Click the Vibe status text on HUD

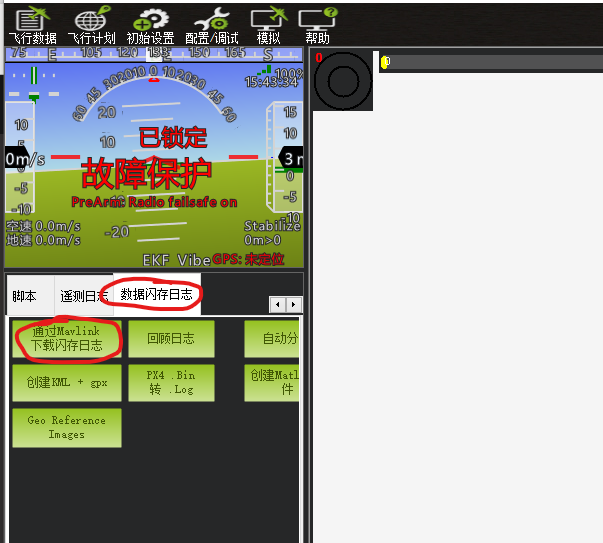tap(194, 260)
